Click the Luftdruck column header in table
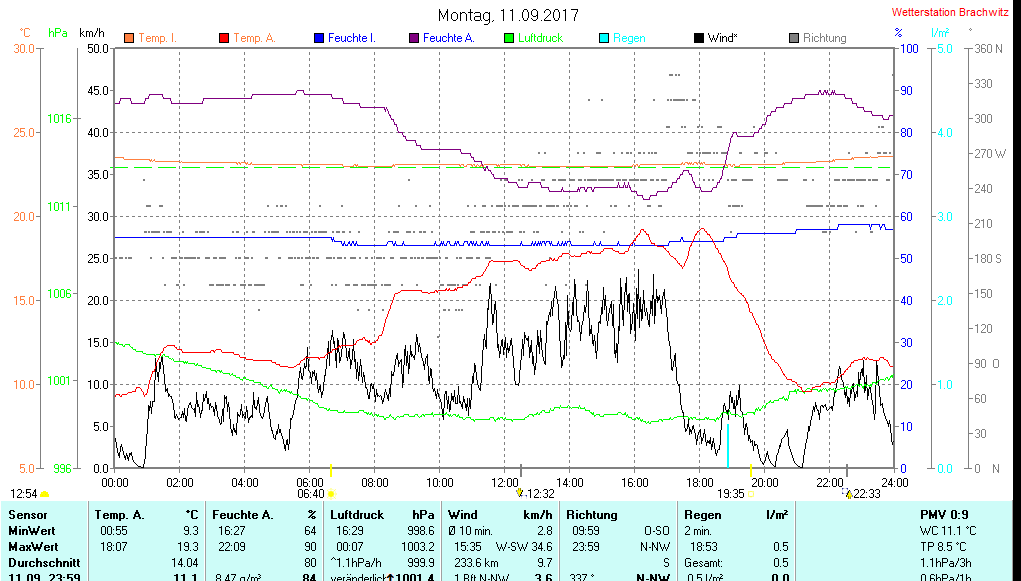1021x581 pixels. tap(357, 514)
